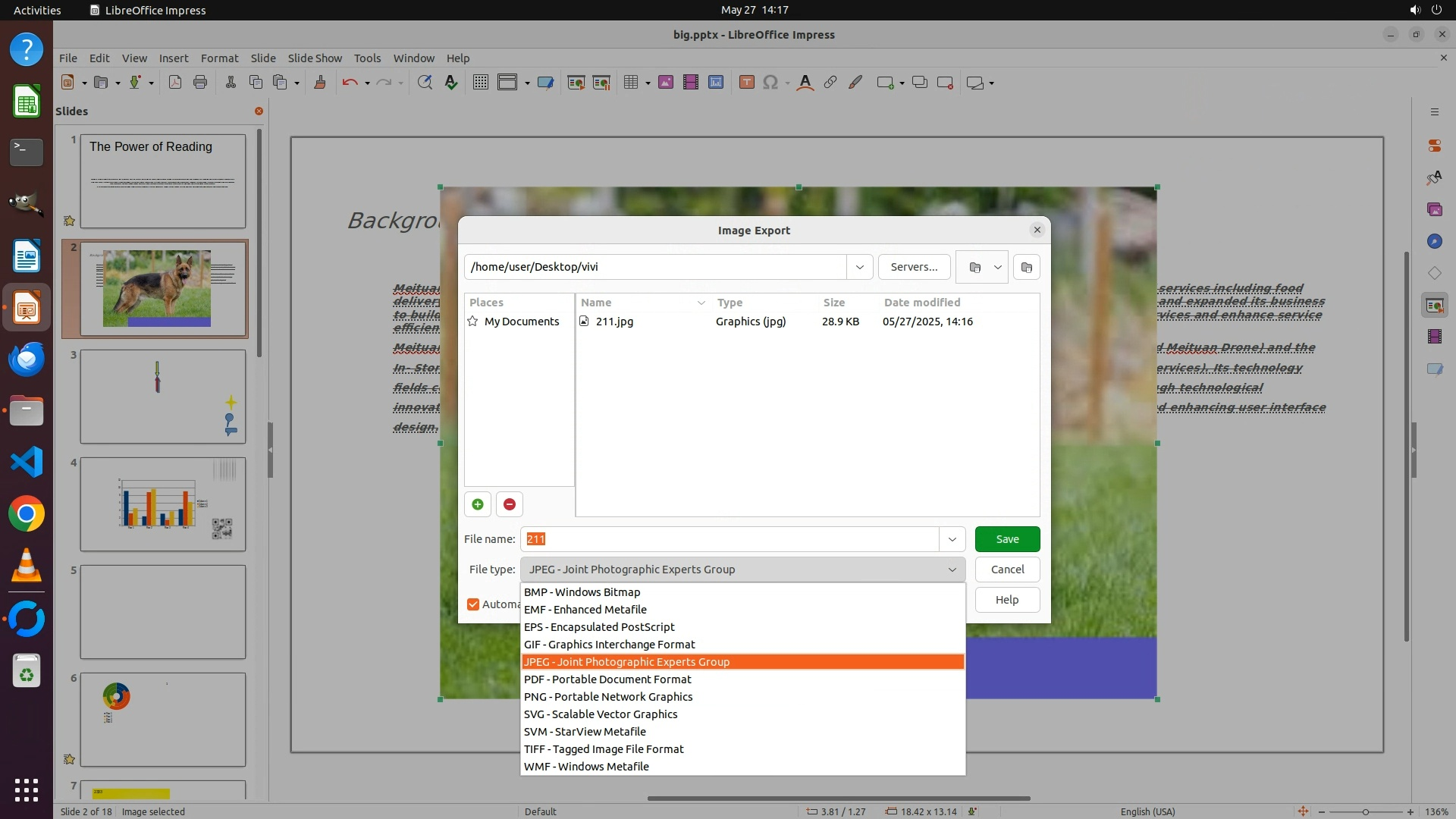The image size is (1456, 819).
Task: Click Export as PDF toolbar icon
Action: (175, 83)
